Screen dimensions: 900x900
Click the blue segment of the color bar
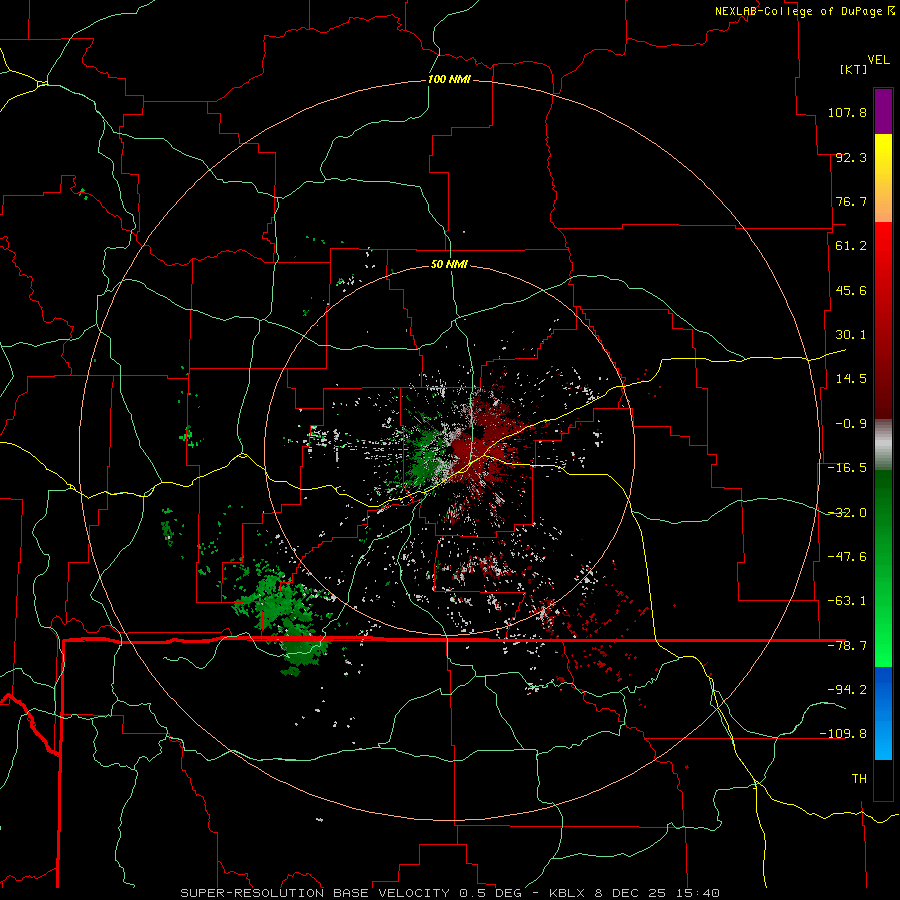pos(883,713)
